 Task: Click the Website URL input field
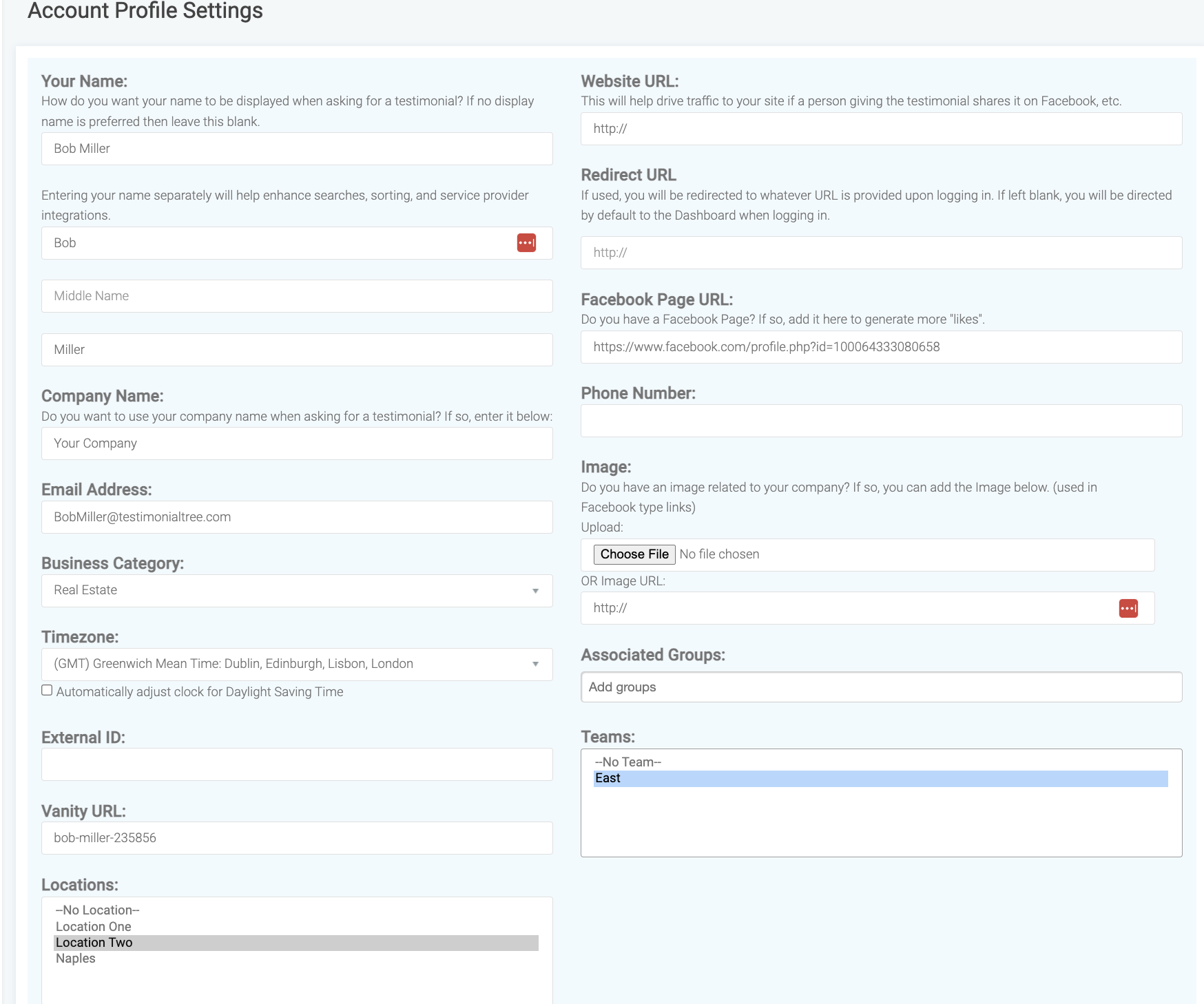coord(882,129)
